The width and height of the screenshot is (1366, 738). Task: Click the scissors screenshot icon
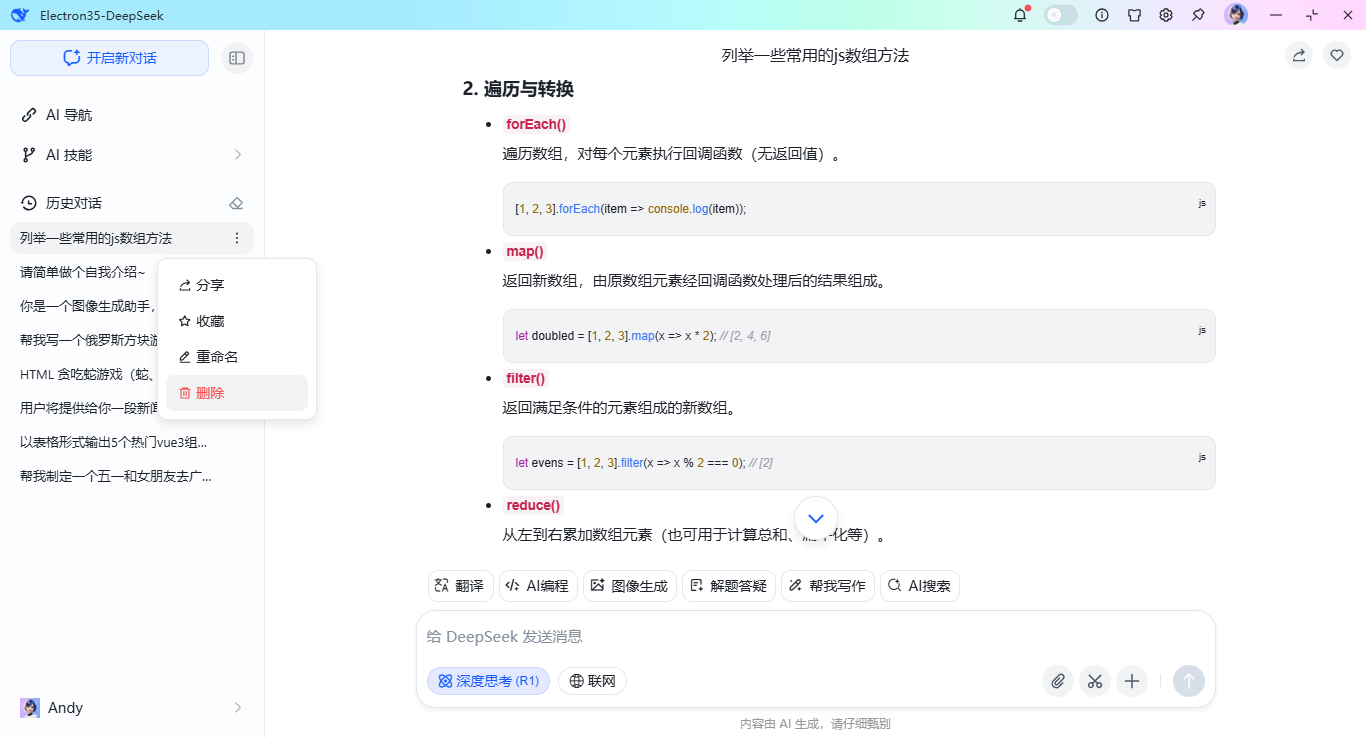[x=1095, y=681]
